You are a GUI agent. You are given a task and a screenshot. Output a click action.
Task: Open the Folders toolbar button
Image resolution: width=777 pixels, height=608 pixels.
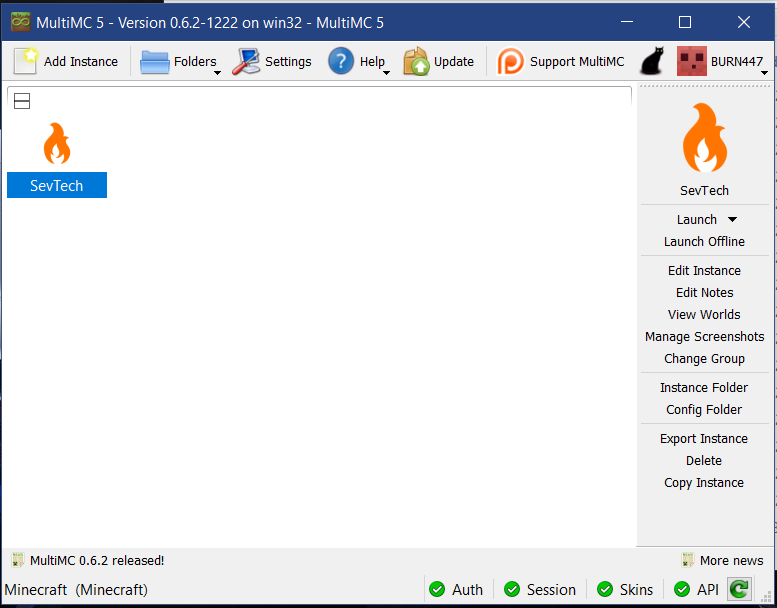178,61
